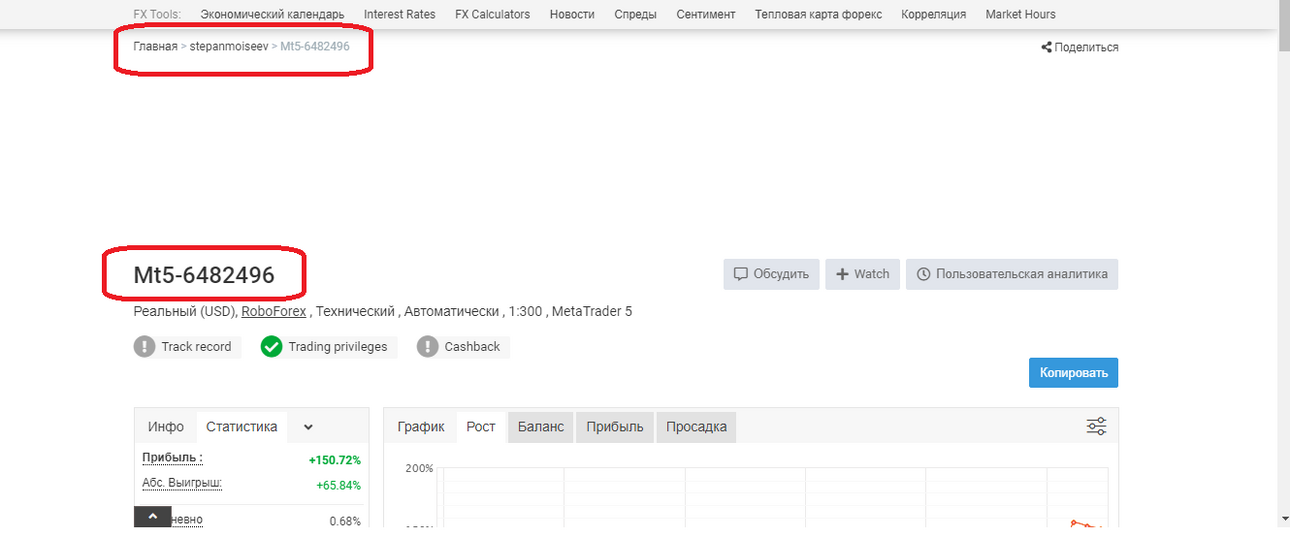Click the scrollbar down arrow
1290x537 pixels.
[x=1283, y=519]
